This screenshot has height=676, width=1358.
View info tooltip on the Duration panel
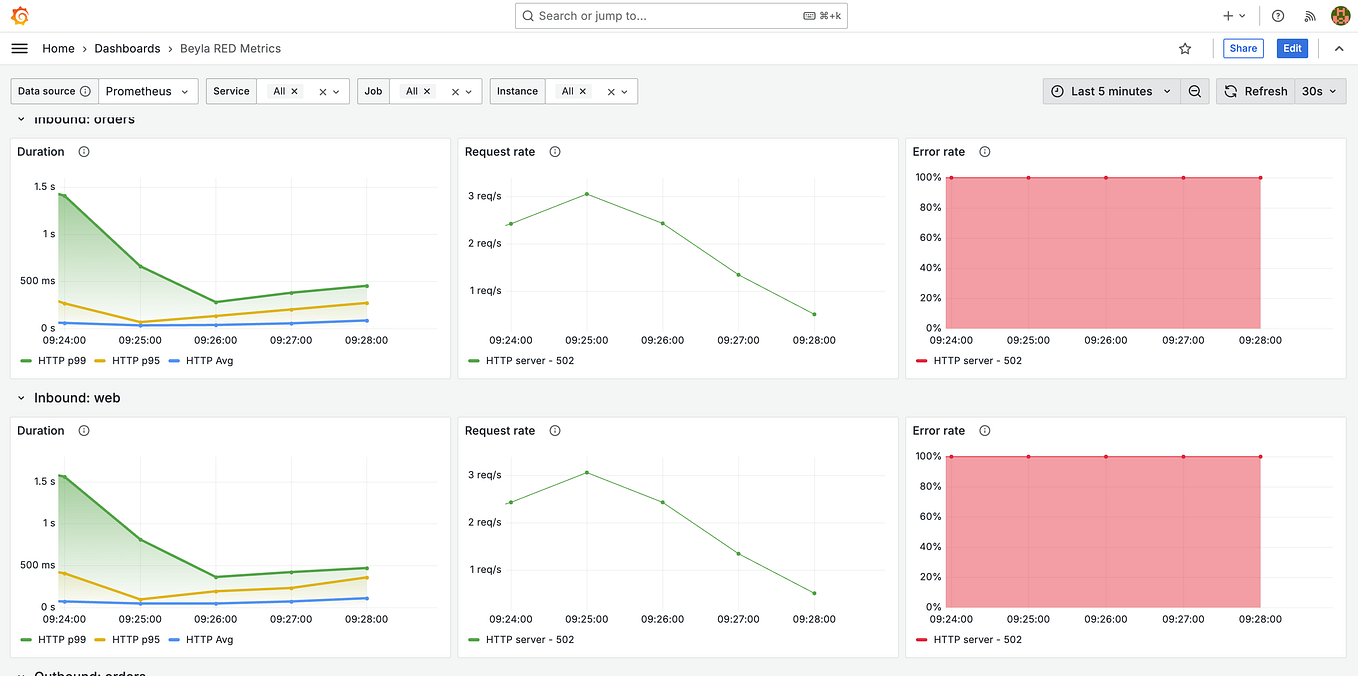point(84,151)
